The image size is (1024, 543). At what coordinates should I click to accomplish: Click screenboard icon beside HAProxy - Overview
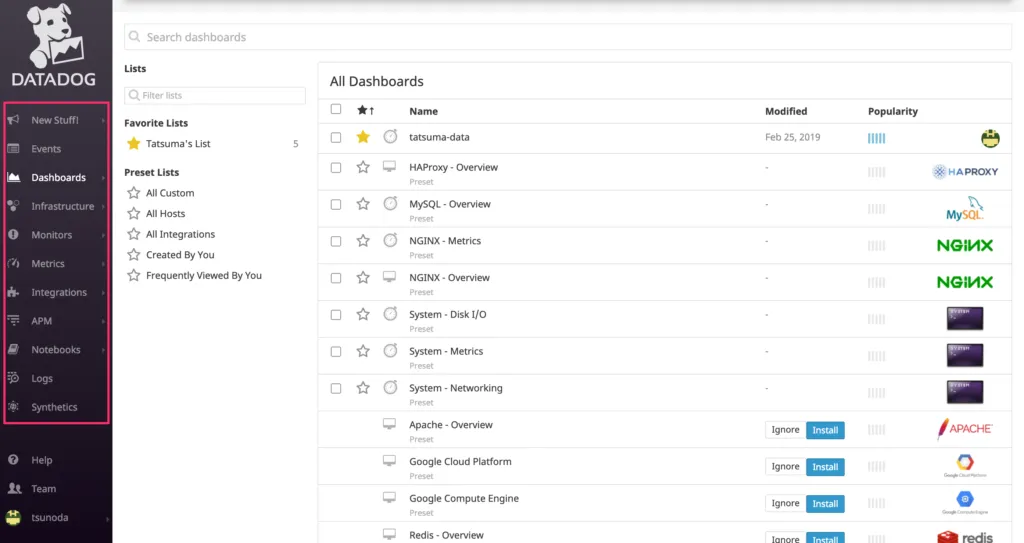tap(389, 167)
